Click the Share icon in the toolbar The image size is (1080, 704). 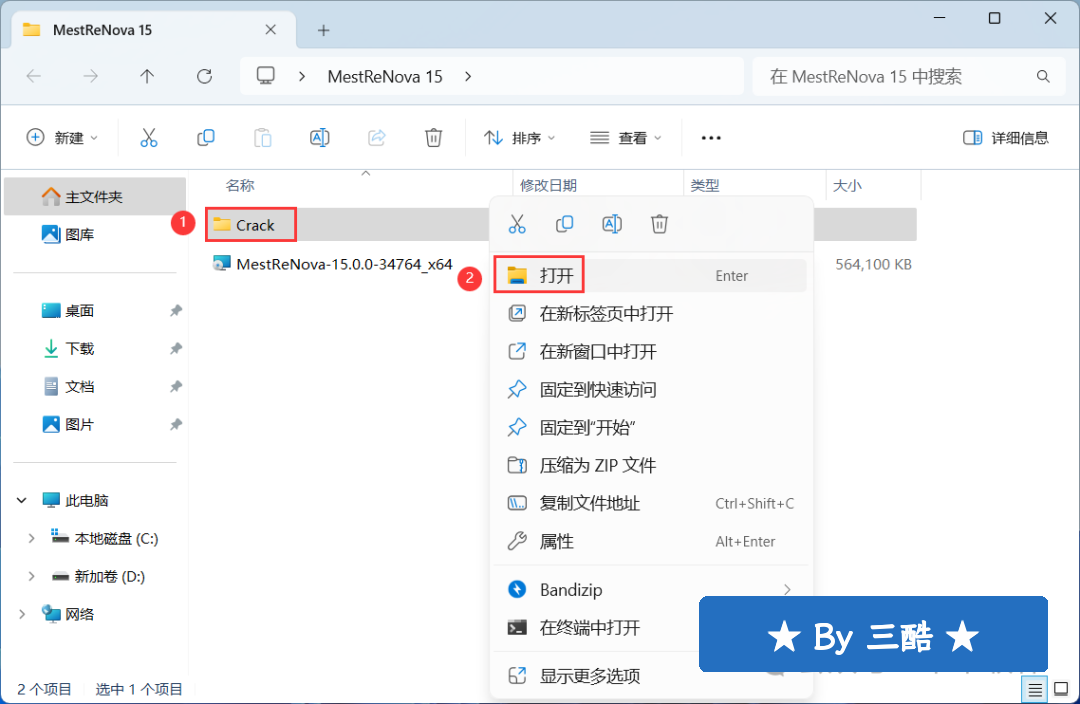(377, 138)
